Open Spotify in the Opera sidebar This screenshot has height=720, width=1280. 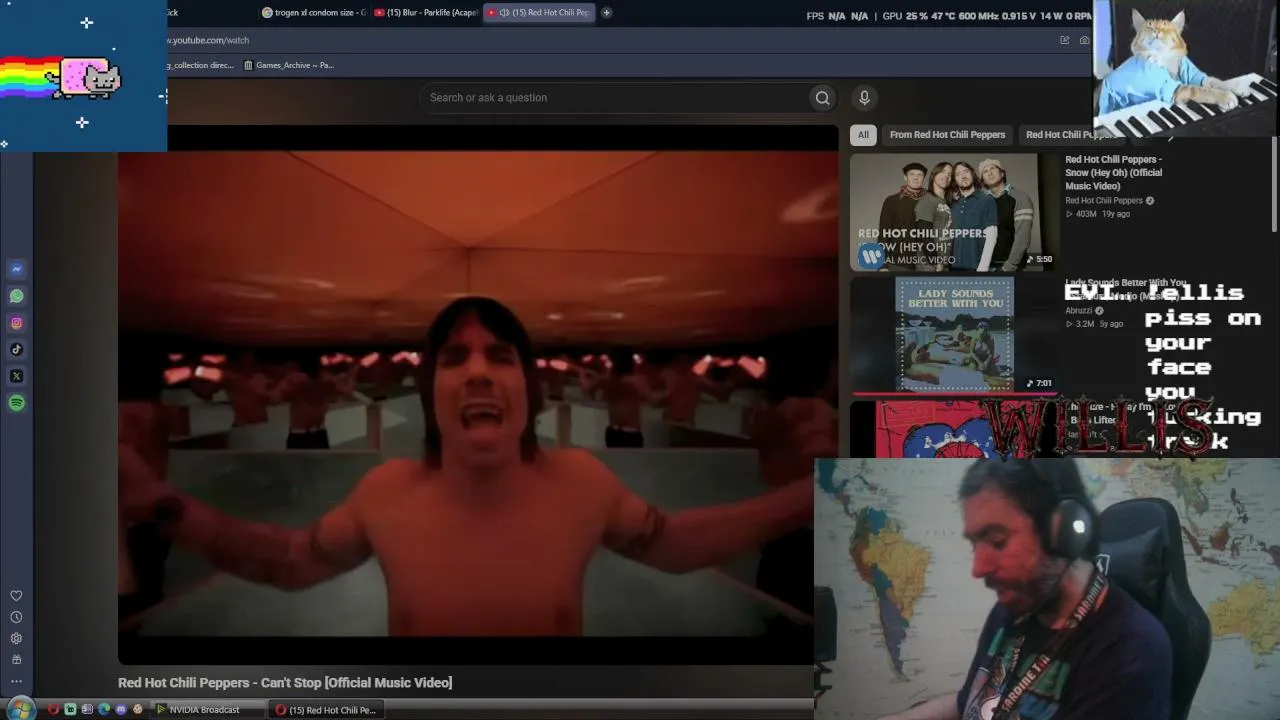coord(16,403)
